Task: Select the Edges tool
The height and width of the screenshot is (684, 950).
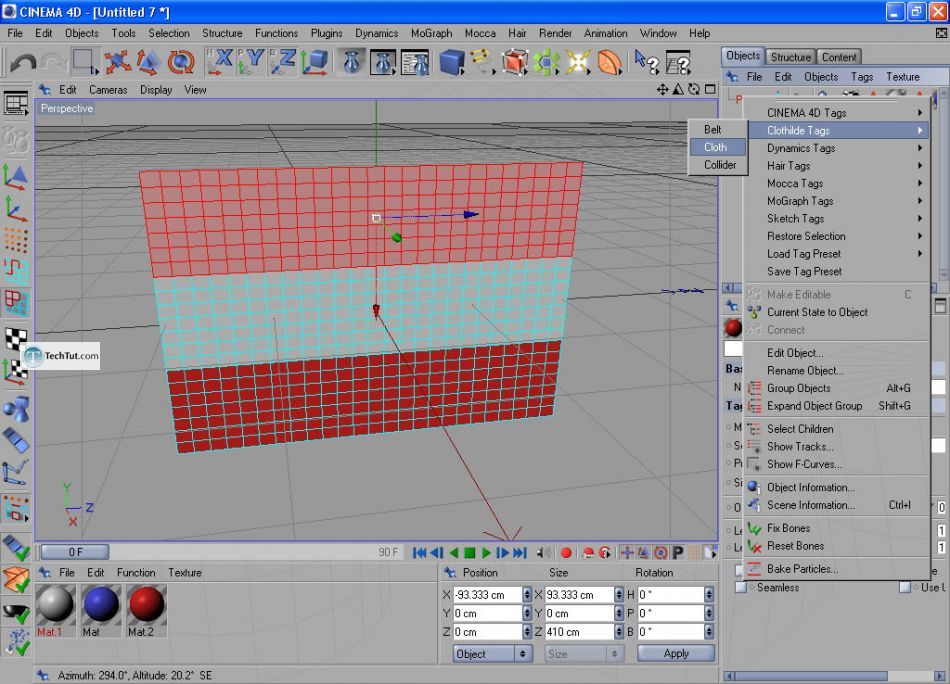Action: (x=16, y=271)
